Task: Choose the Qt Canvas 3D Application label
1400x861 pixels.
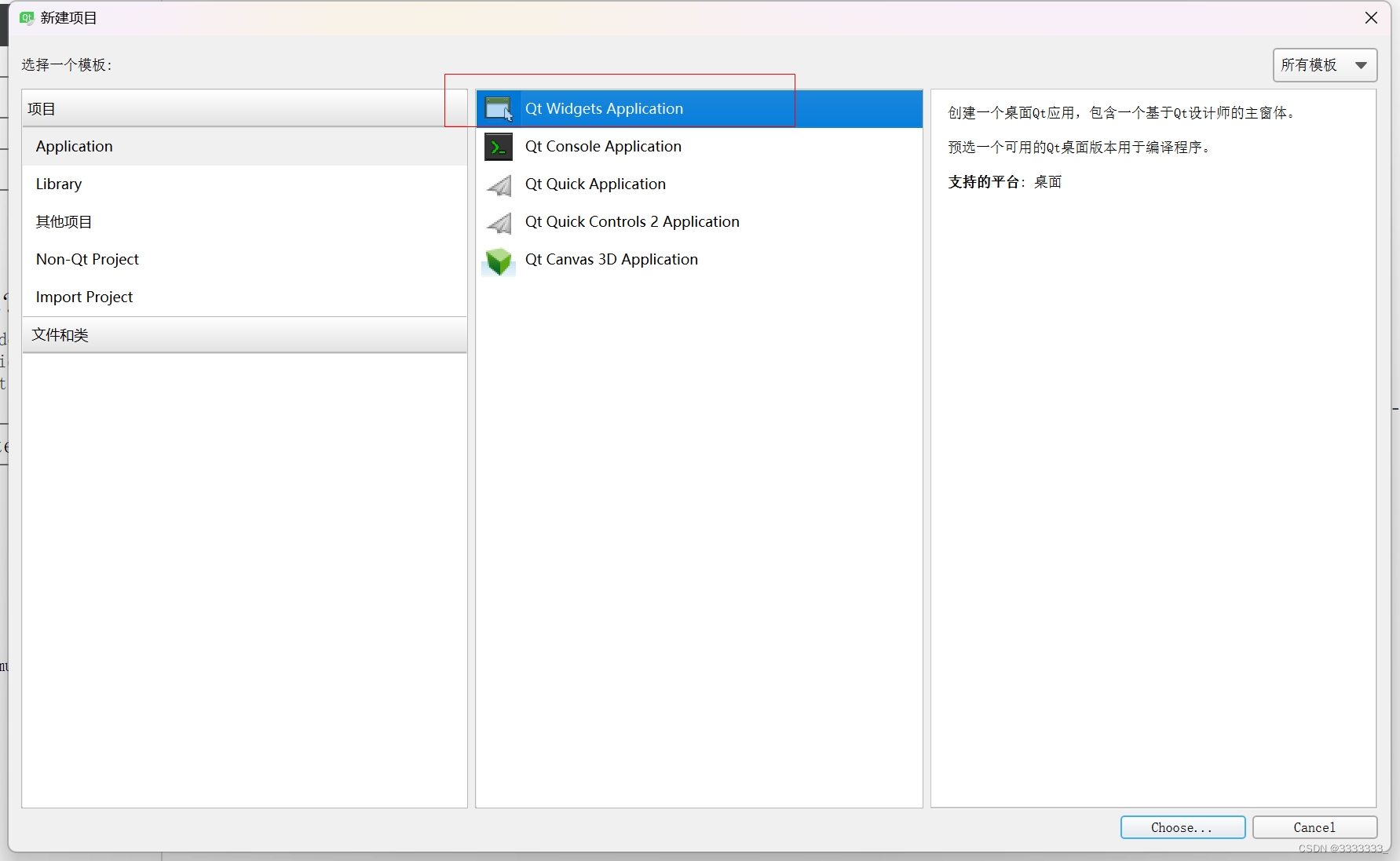Action: point(611,260)
